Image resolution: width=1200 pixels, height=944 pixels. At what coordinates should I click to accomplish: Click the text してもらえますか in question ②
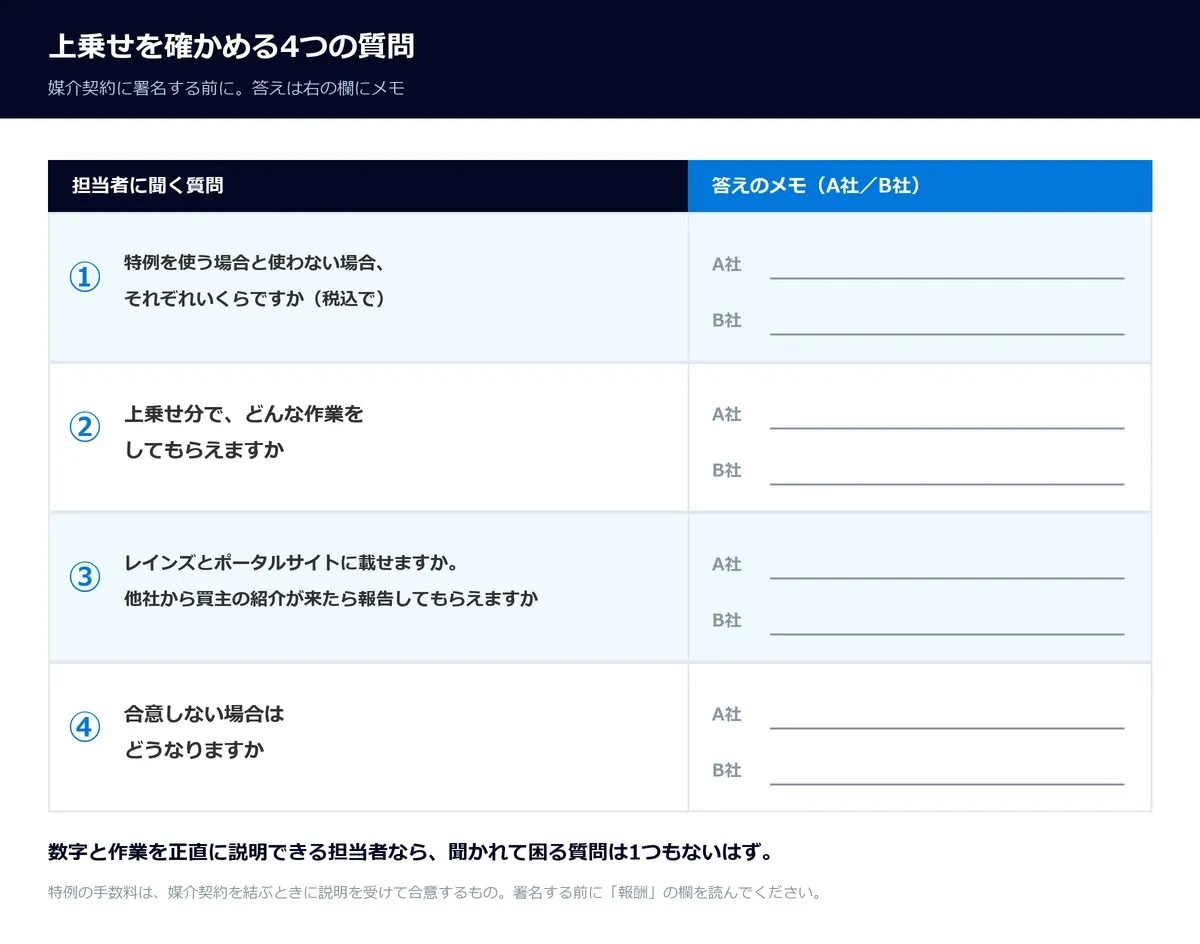point(204,449)
